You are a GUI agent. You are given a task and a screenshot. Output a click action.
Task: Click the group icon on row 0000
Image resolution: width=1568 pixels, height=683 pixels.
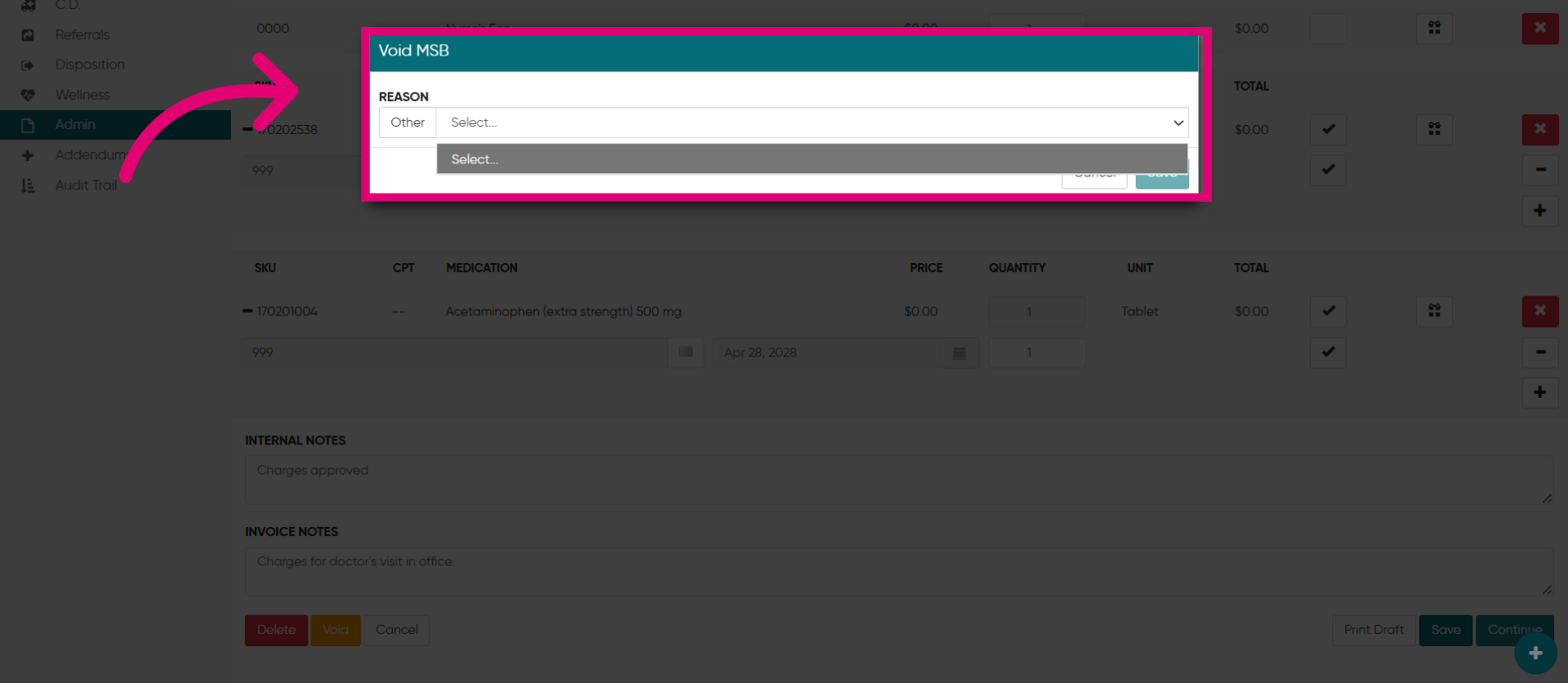1434,29
